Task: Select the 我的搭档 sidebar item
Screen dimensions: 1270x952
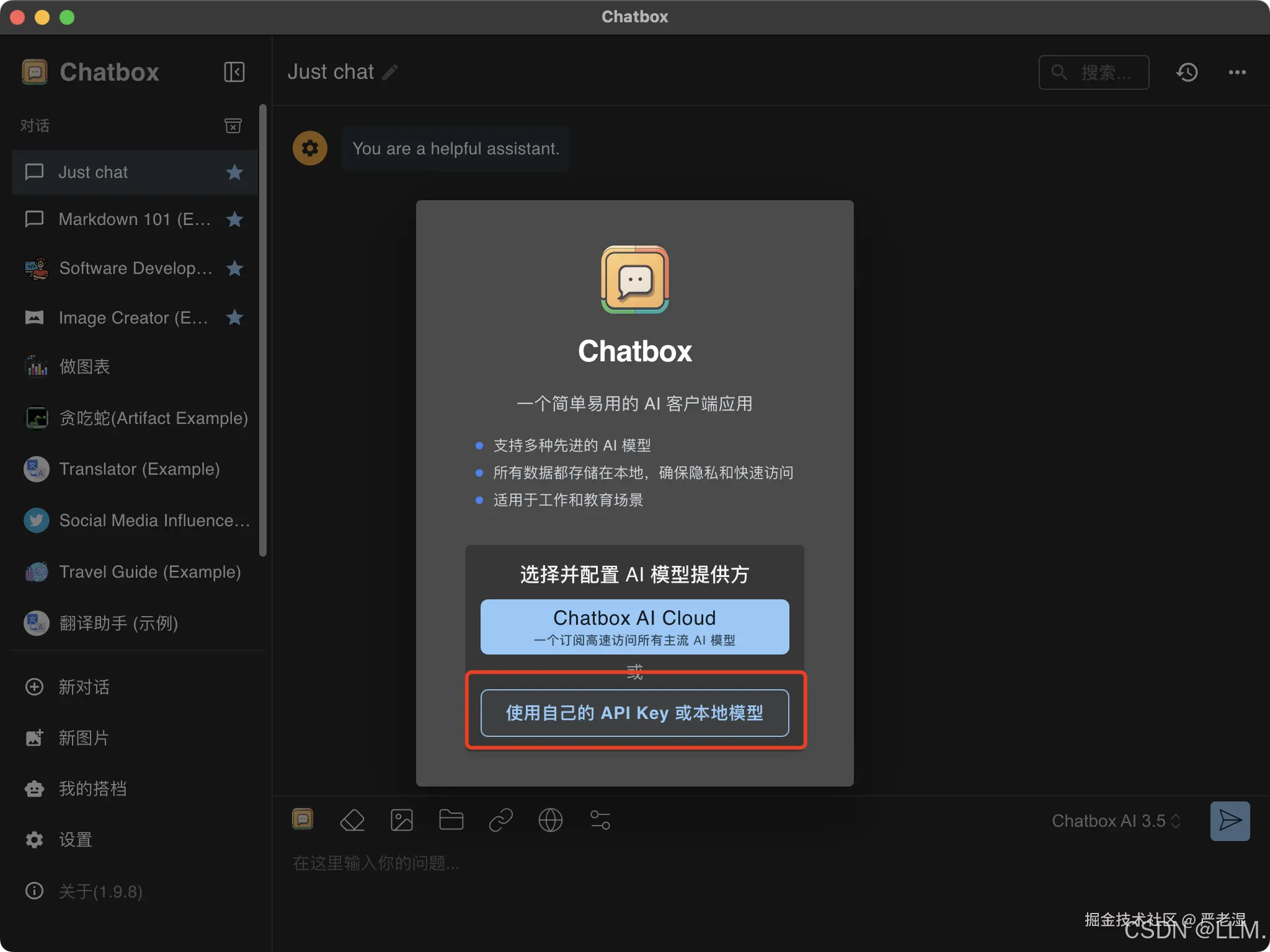Action: tap(92, 788)
